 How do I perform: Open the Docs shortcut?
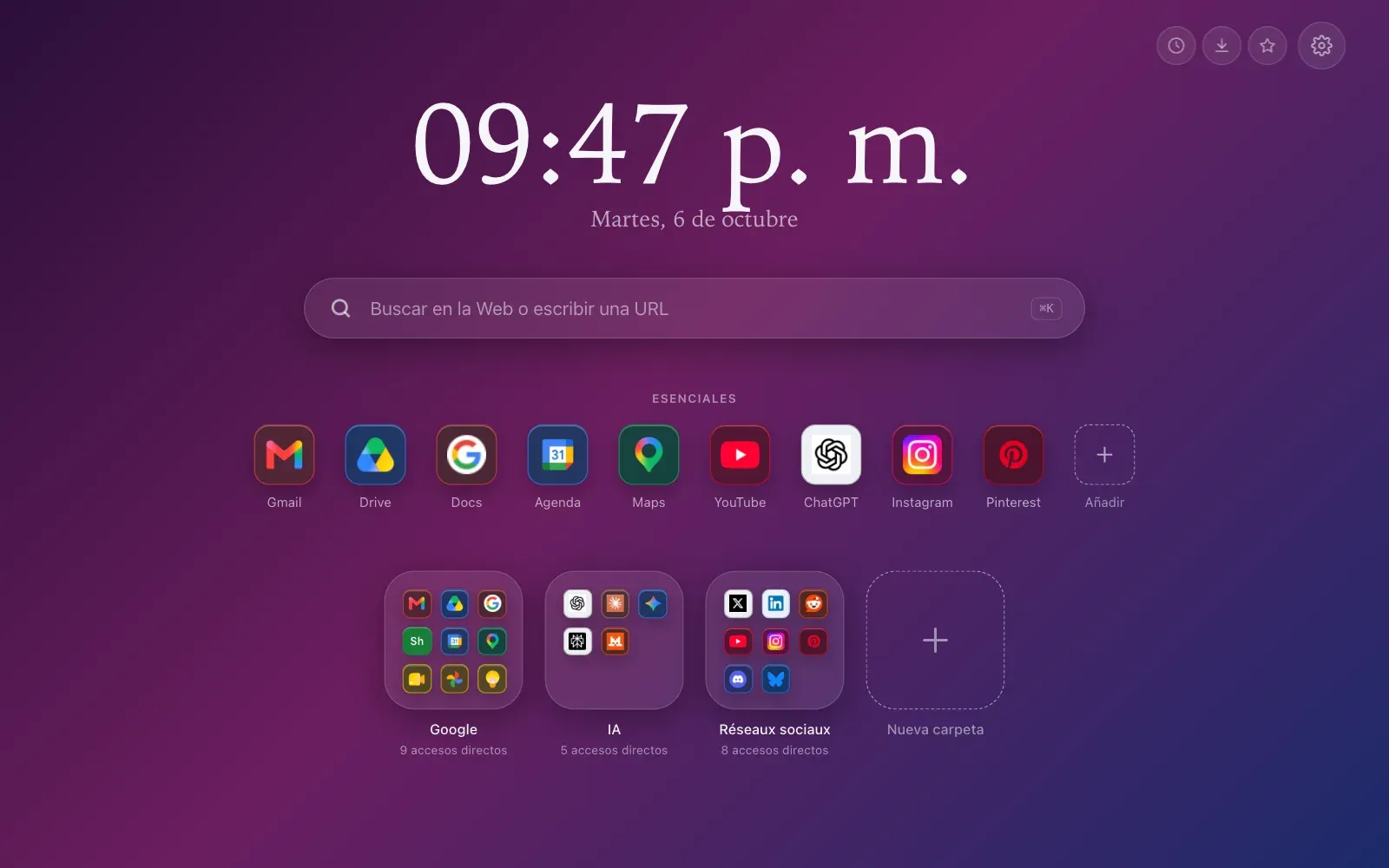[x=466, y=455]
